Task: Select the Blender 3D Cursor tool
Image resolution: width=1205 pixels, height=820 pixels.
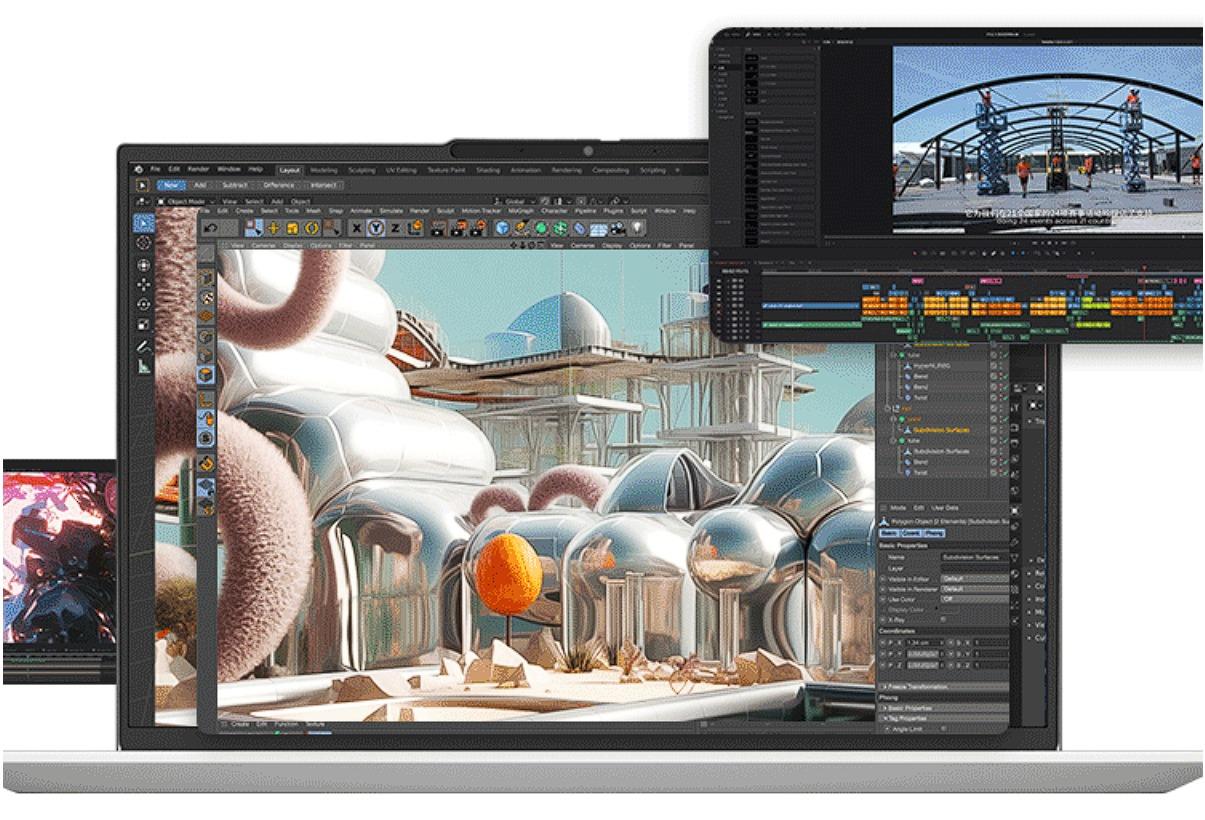Action: pyautogui.click(x=144, y=243)
